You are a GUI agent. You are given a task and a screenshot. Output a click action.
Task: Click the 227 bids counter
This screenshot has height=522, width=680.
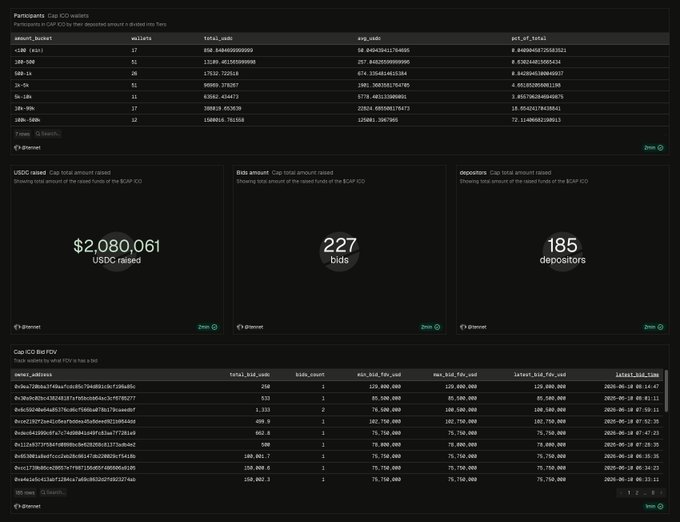point(340,245)
